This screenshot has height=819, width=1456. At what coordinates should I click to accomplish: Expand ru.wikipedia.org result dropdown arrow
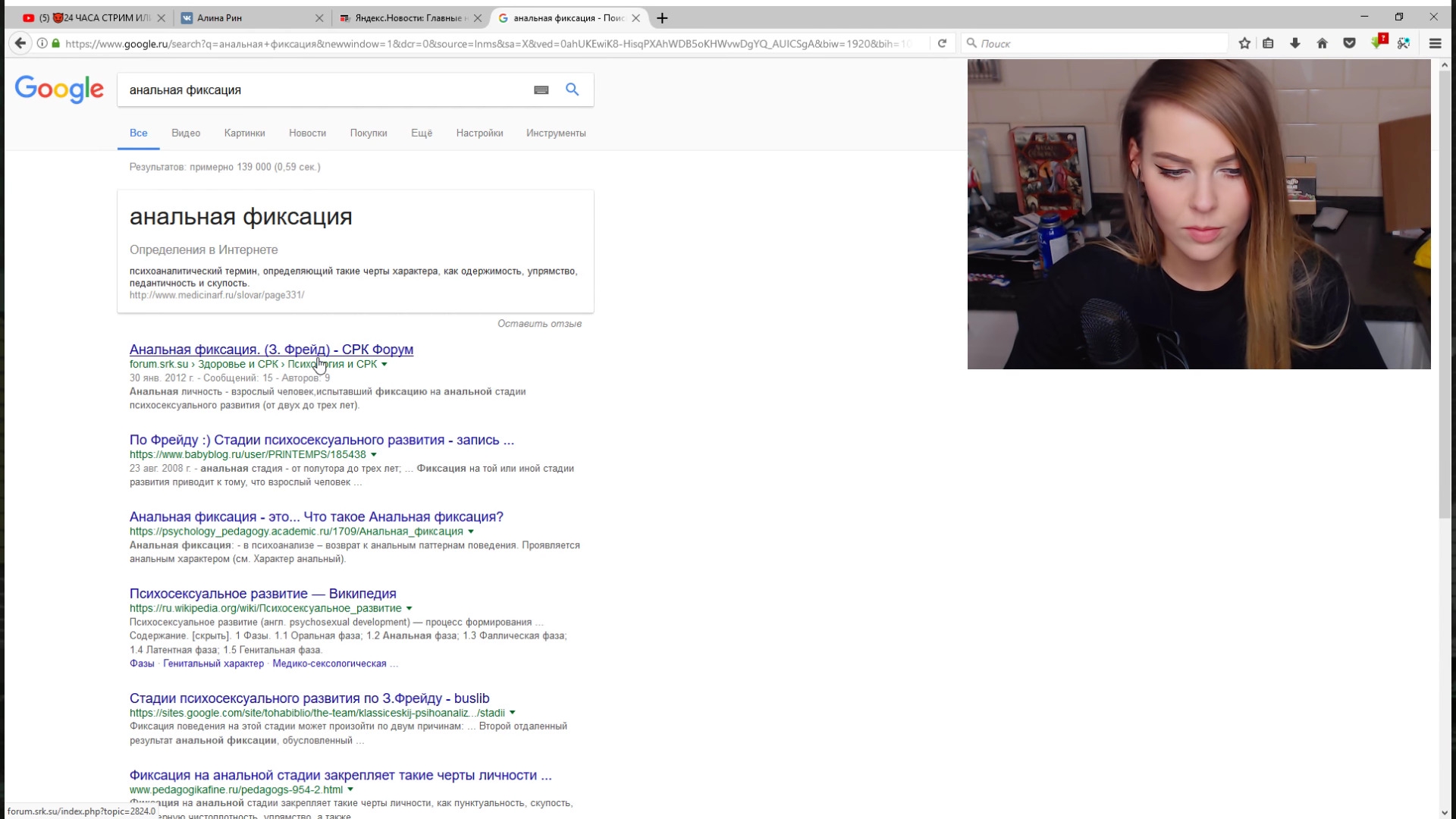409,609
